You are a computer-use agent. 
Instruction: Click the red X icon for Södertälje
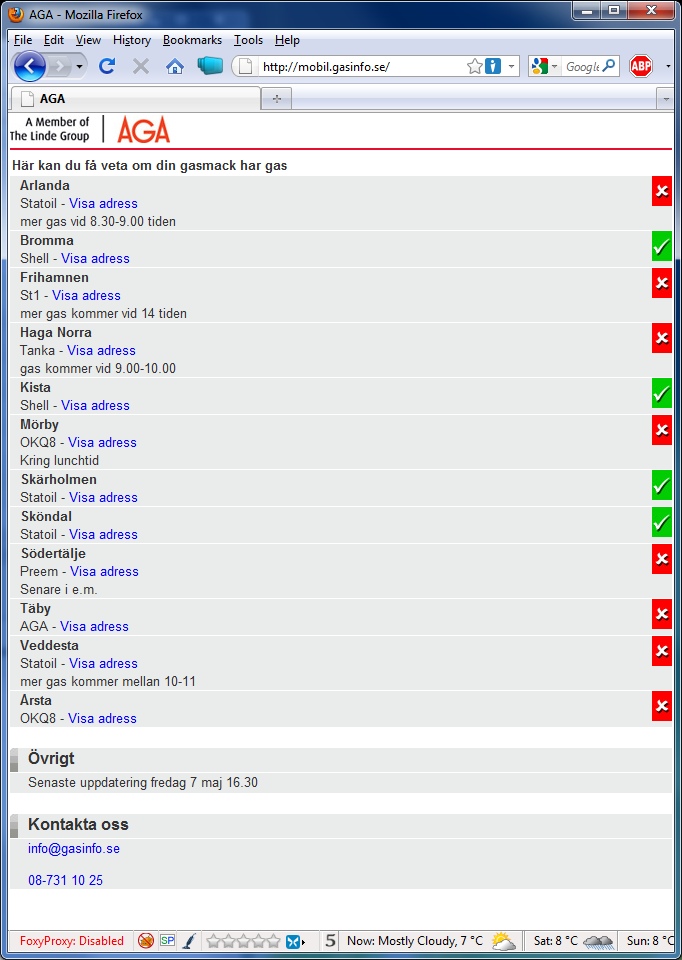[x=662, y=559]
